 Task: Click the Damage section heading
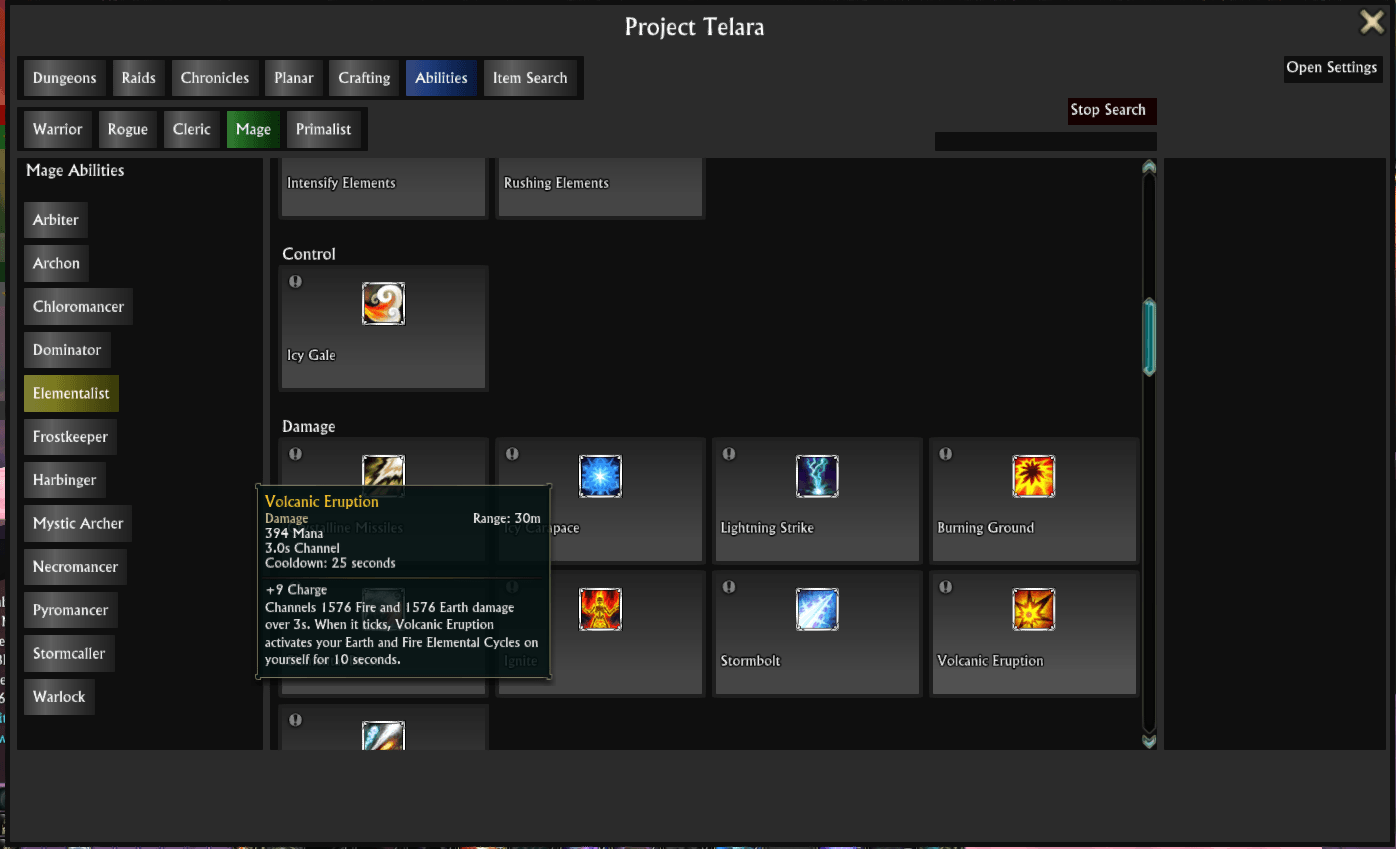click(x=309, y=427)
